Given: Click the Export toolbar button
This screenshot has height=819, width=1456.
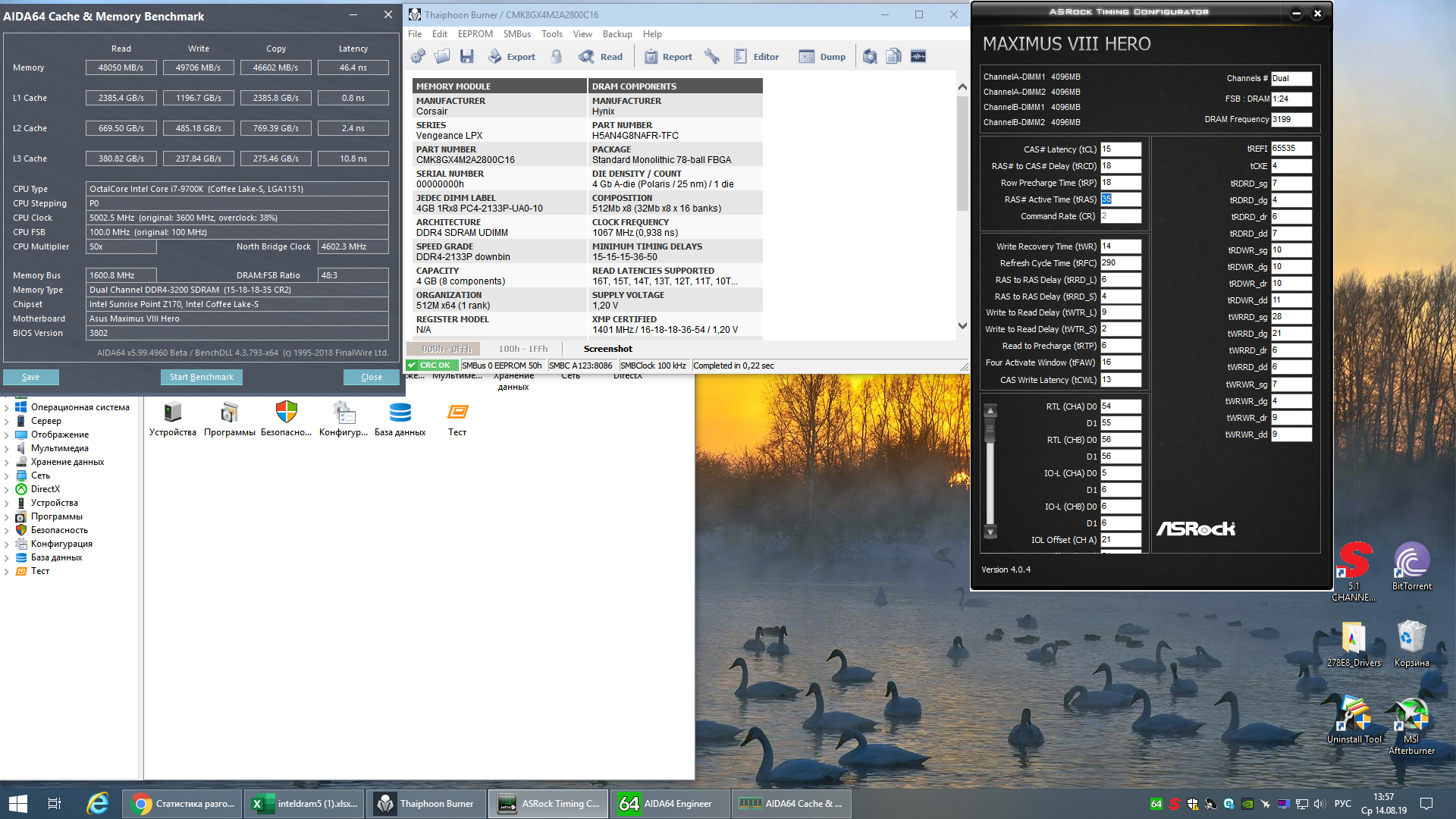Looking at the screenshot, I should point(512,56).
